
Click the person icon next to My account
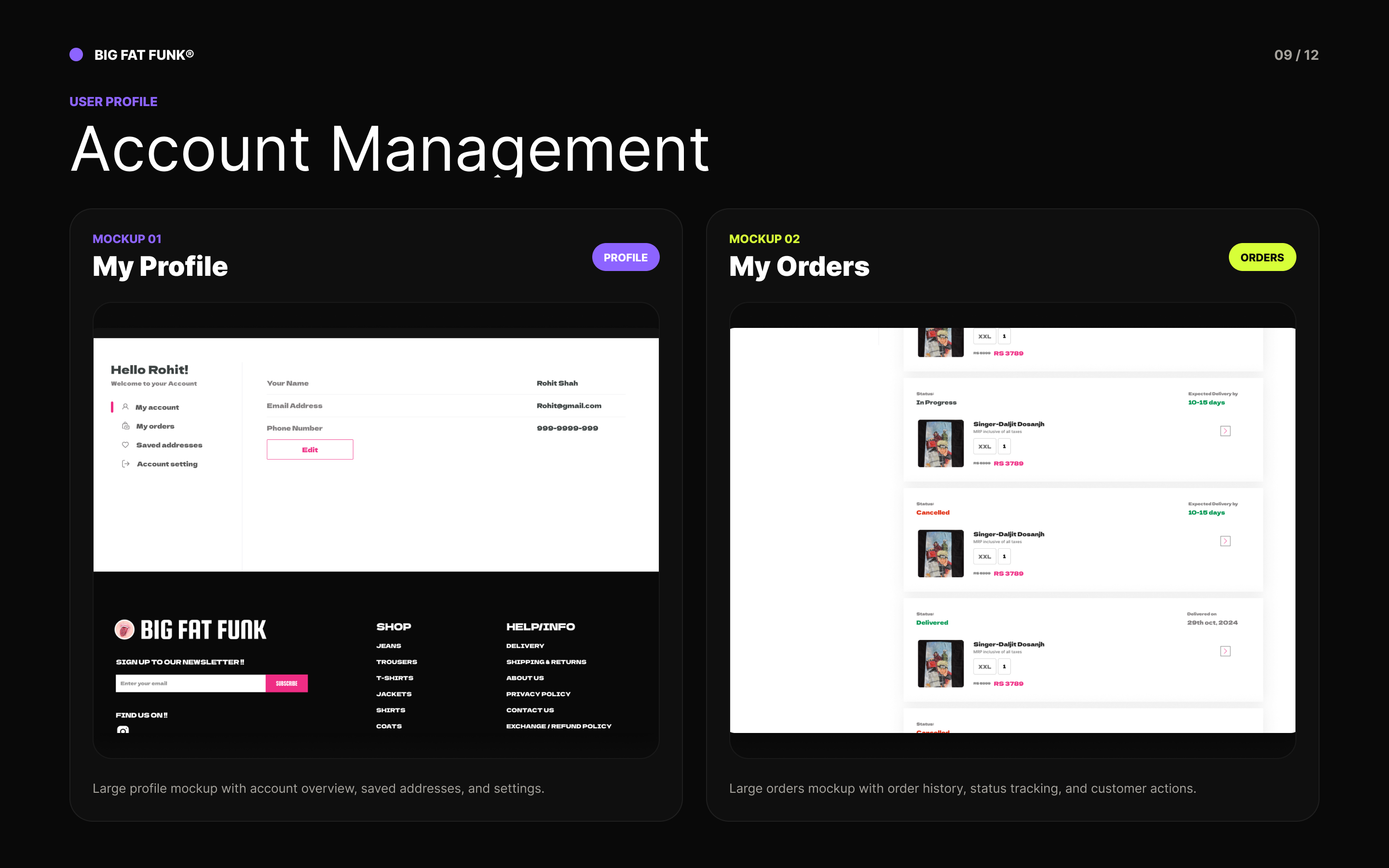pos(125,407)
